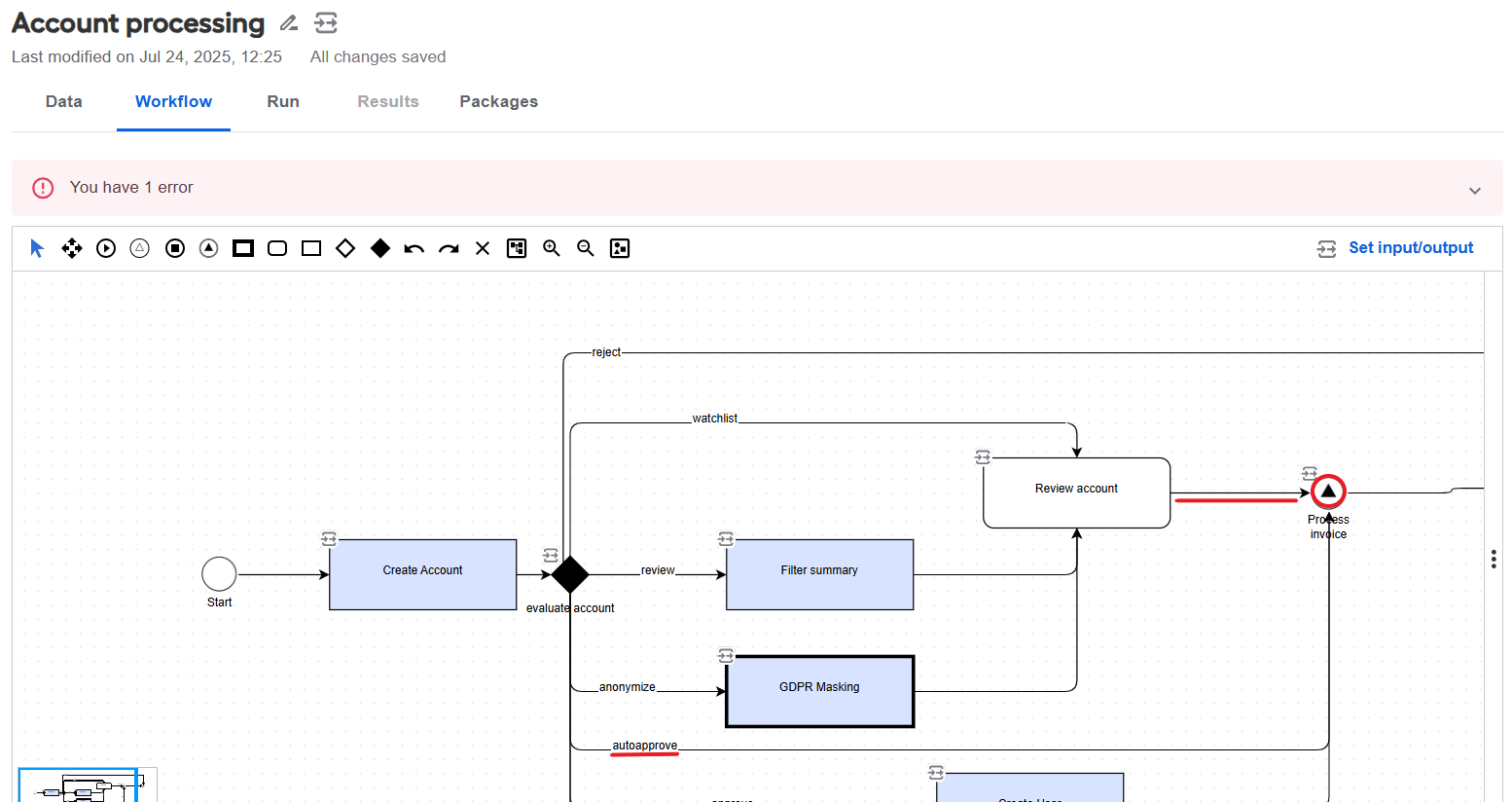Open input/output icon on GDPR Masking node

click(x=726, y=655)
